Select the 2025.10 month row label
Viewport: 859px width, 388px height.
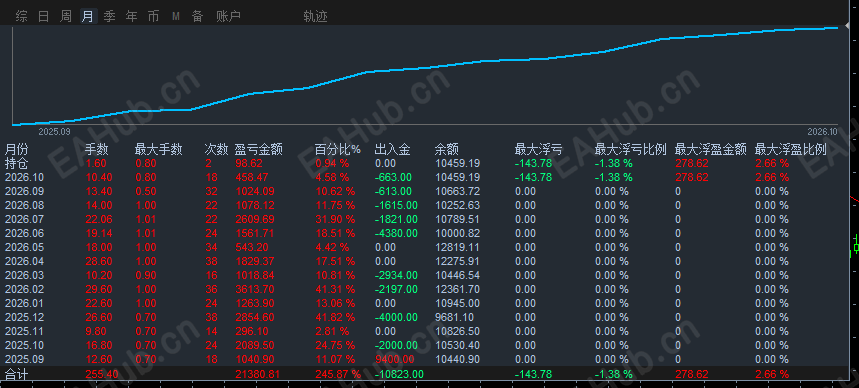coord(24,345)
